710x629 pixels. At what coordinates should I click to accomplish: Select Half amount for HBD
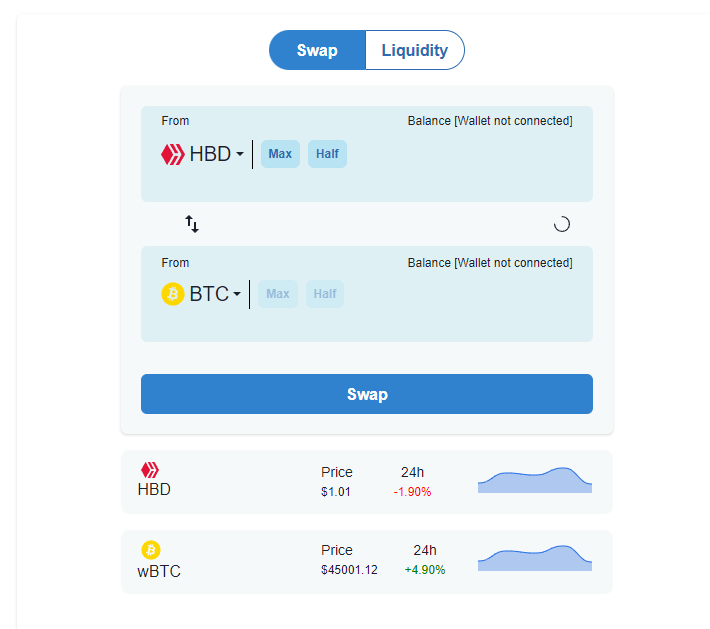[327, 154]
